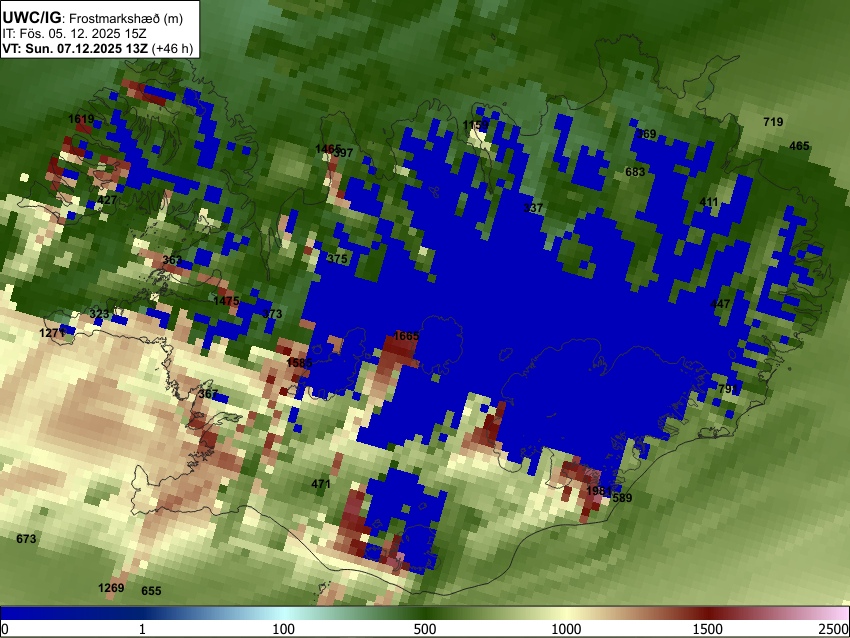
Task: Select the map value 683
Action: click(x=635, y=172)
